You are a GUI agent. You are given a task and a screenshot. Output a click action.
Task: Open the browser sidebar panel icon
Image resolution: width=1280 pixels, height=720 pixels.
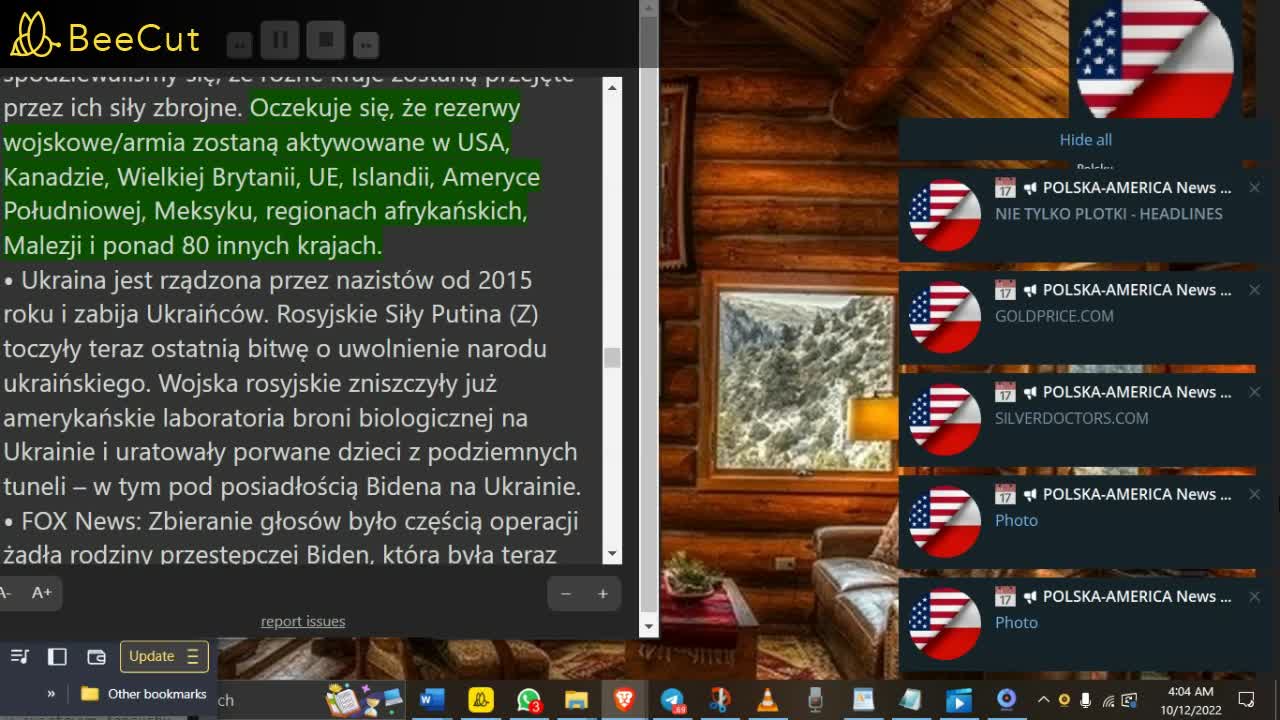57,656
